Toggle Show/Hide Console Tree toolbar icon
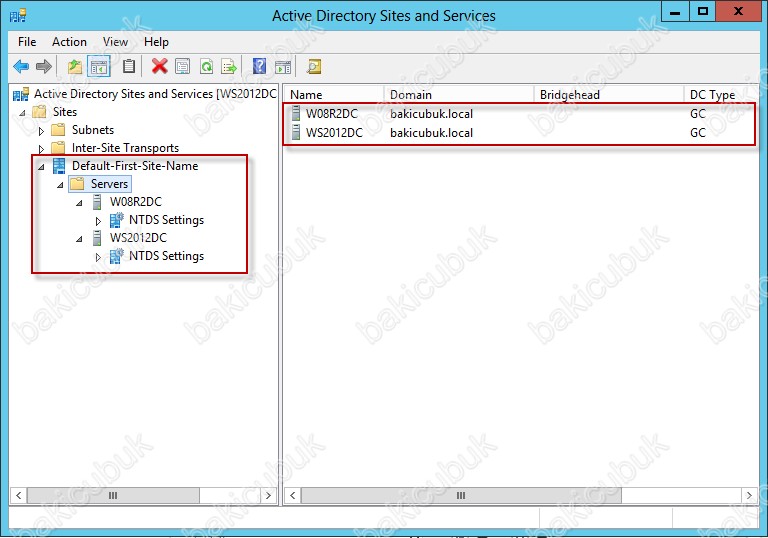The height and width of the screenshot is (538, 768). 99,66
